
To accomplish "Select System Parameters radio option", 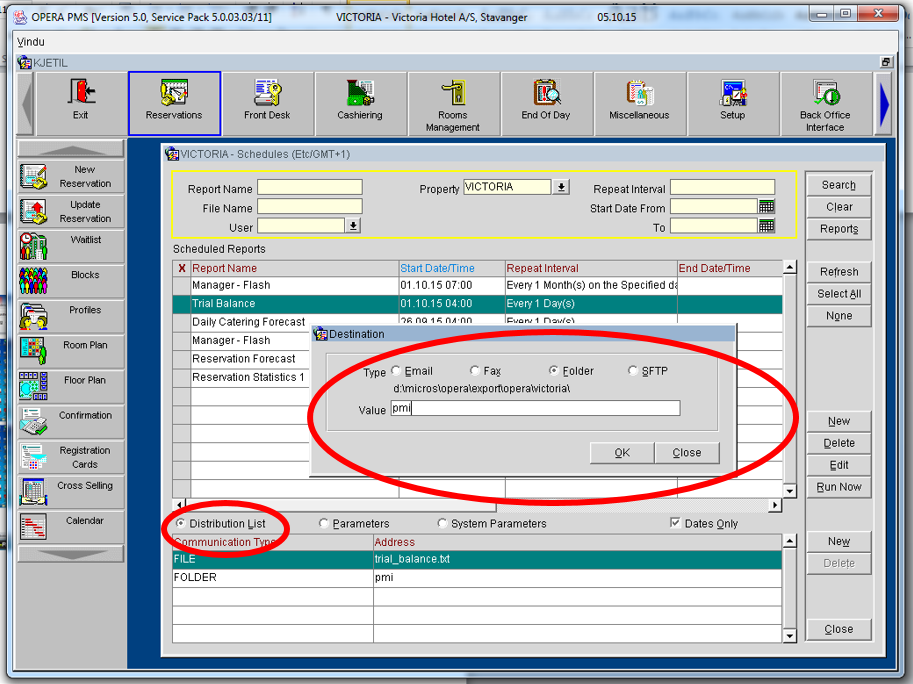I will [443, 523].
